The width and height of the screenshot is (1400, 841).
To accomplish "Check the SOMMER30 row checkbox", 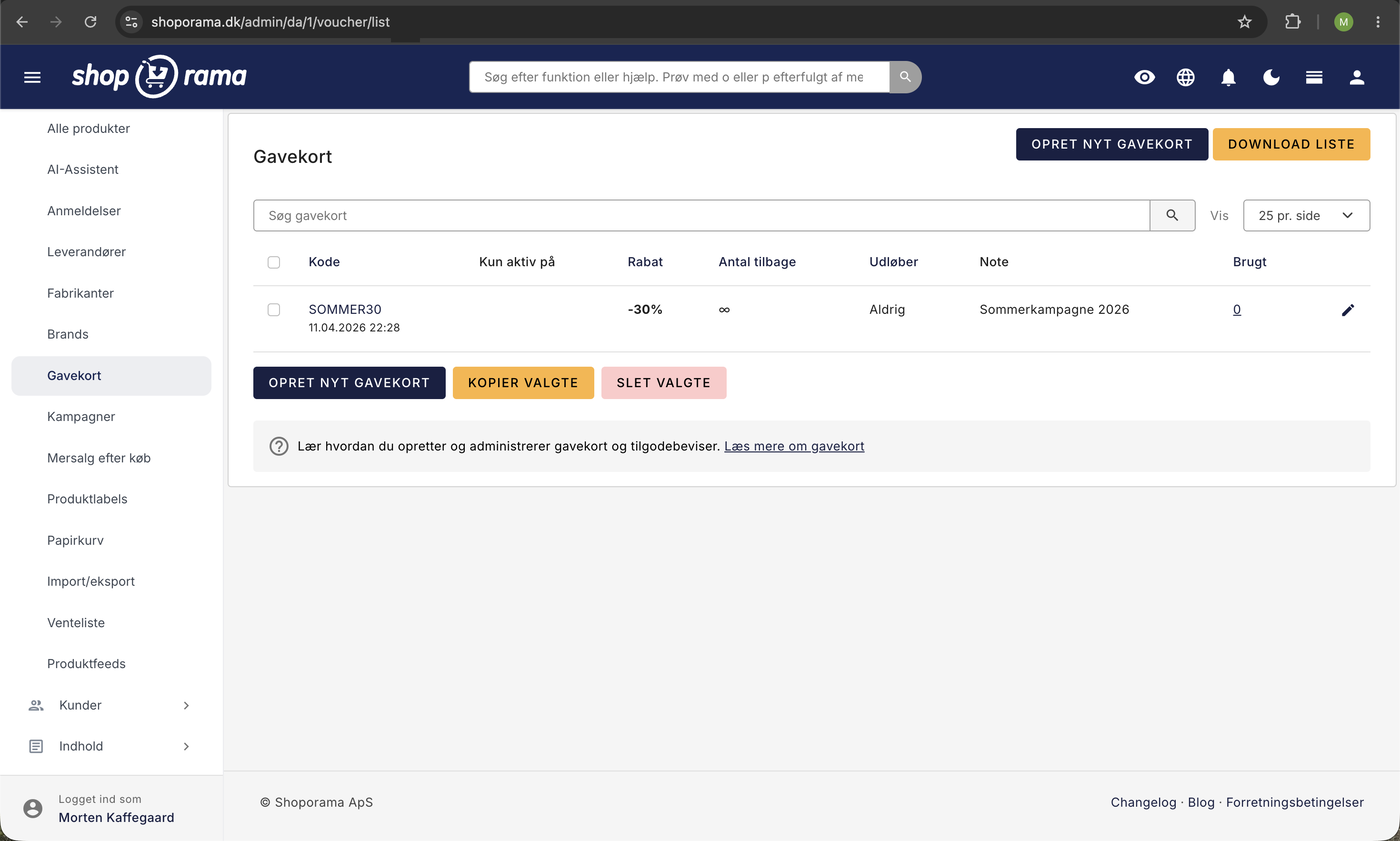I will 274,310.
